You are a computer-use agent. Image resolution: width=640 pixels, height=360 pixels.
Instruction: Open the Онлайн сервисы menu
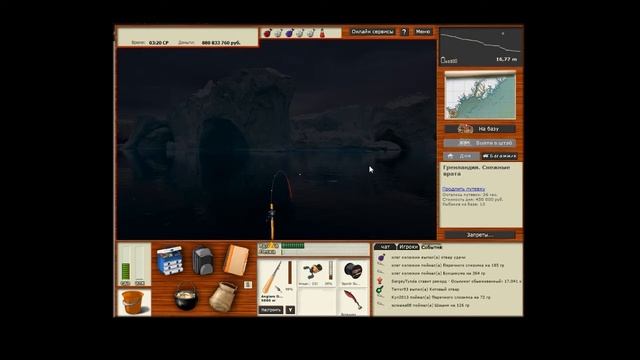point(372,31)
